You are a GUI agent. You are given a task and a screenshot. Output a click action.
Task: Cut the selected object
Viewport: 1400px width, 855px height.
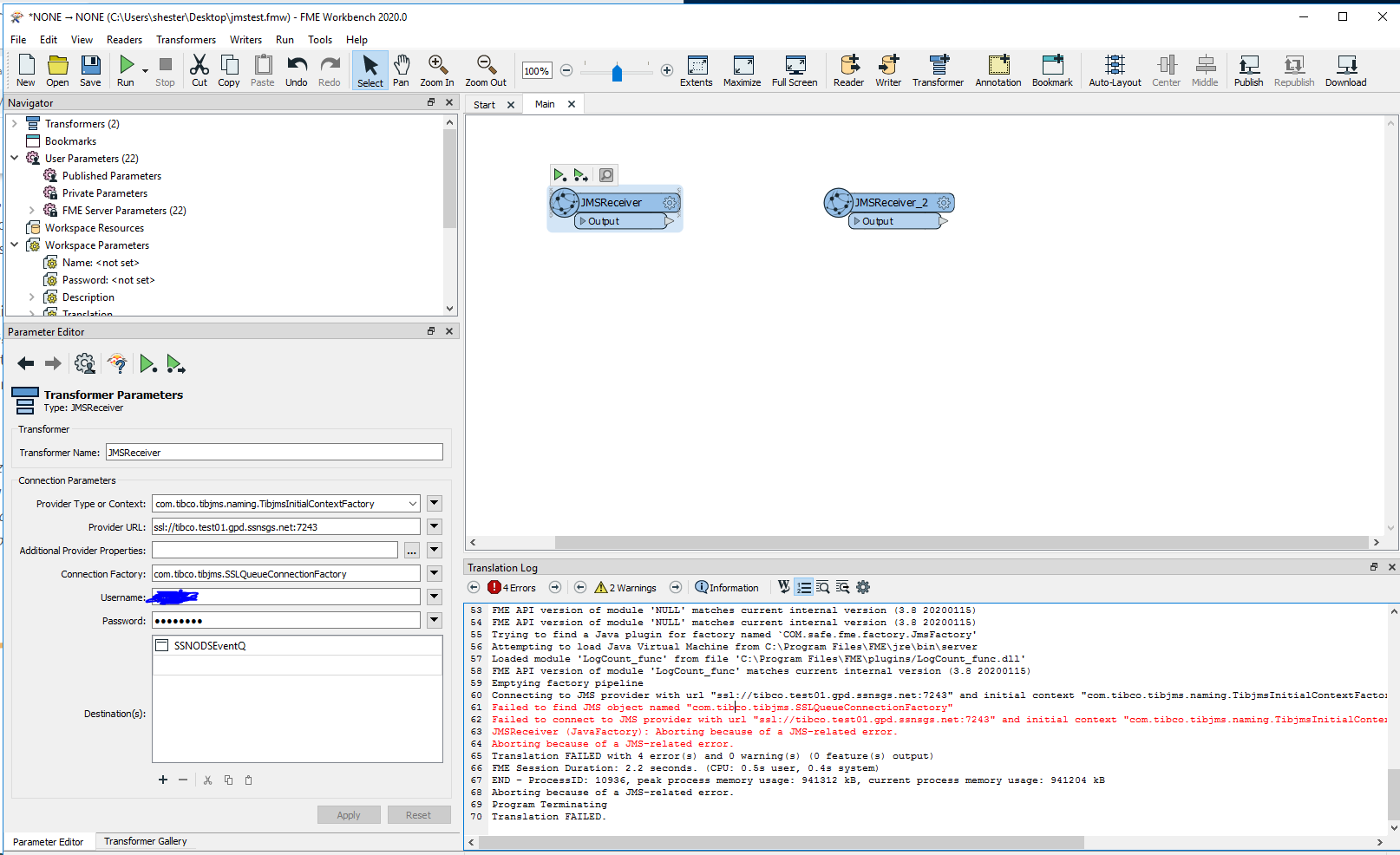(x=200, y=70)
